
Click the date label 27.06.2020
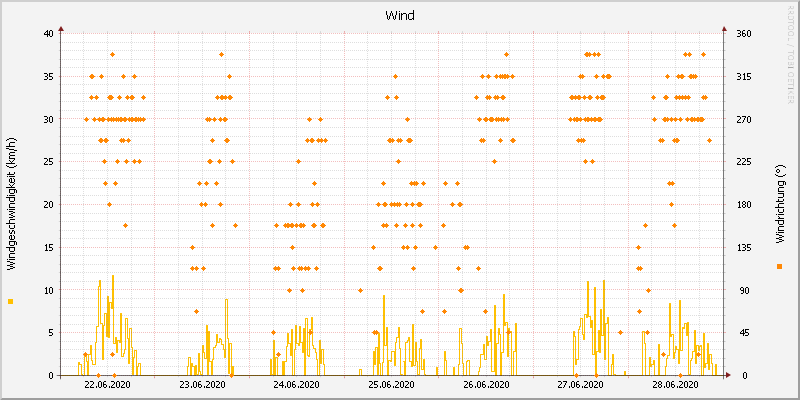[x=581, y=384]
